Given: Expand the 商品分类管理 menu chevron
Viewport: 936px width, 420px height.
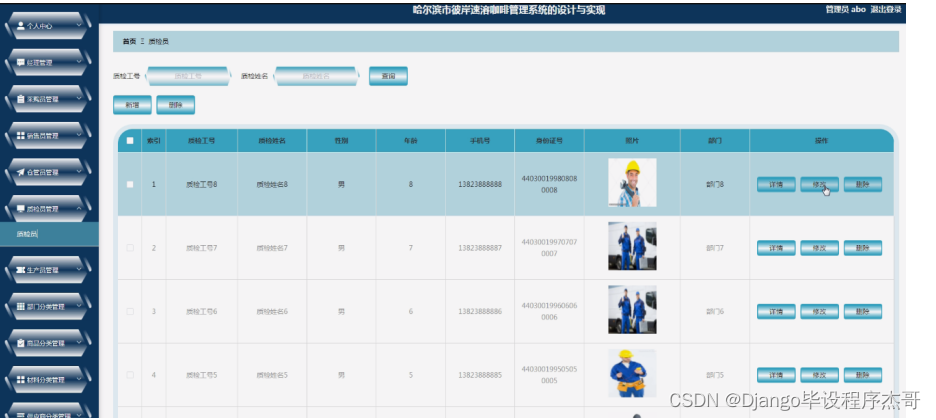Looking at the screenshot, I should tap(79, 343).
